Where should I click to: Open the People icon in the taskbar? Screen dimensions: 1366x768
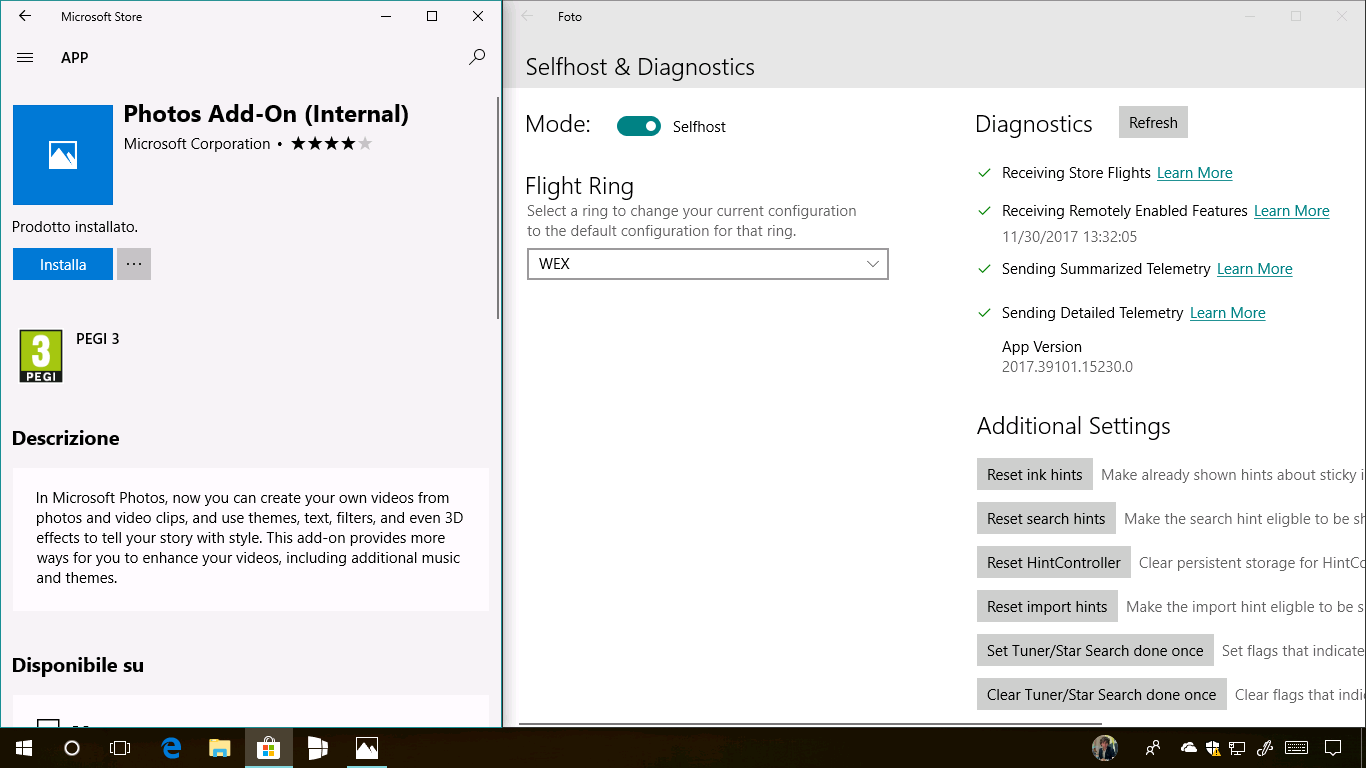(1153, 748)
